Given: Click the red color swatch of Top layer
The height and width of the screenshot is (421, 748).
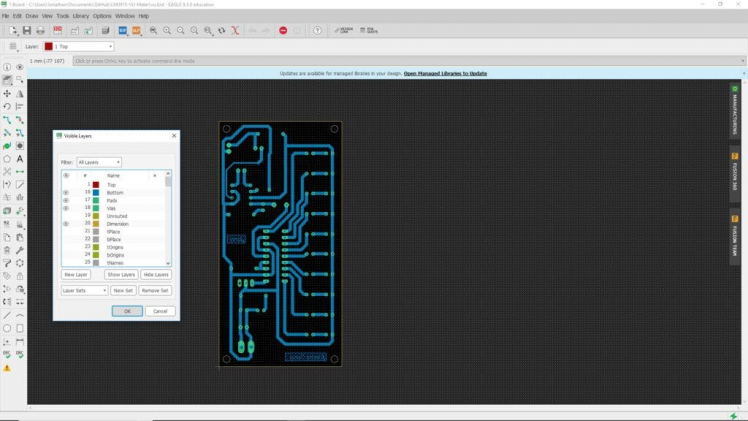Looking at the screenshot, I should pos(95,185).
